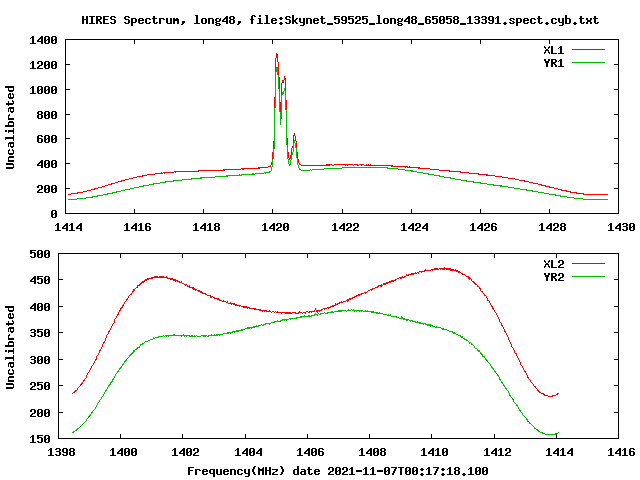Click the green line sample beside YR2
The image size is (640, 480).
tap(588, 277)
